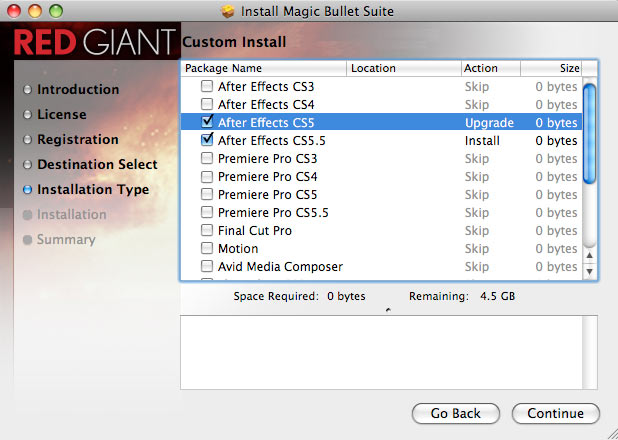The height and width of the screenshot is (440, 618).
Task: Select the Motion package checkbox
Action: click(207, 248)
